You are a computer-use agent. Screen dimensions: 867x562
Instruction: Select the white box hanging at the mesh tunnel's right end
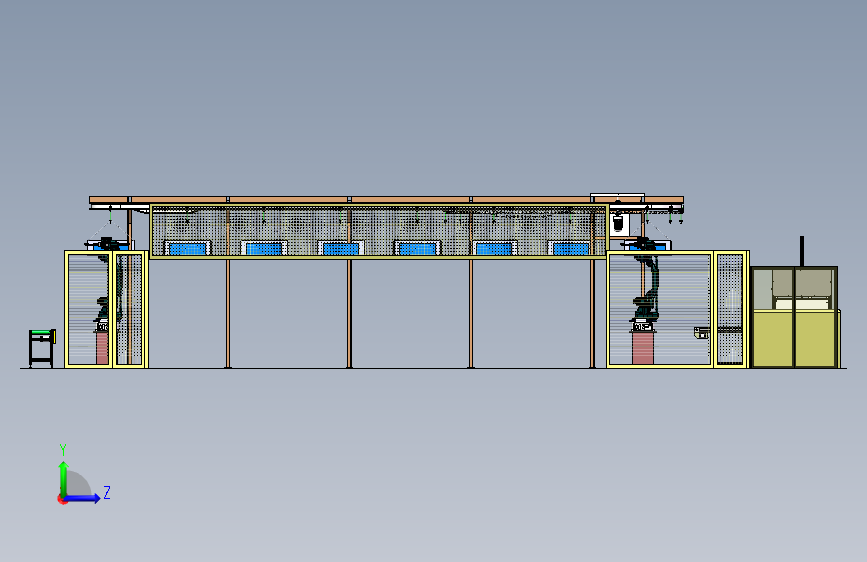click(x=619, y=223)
